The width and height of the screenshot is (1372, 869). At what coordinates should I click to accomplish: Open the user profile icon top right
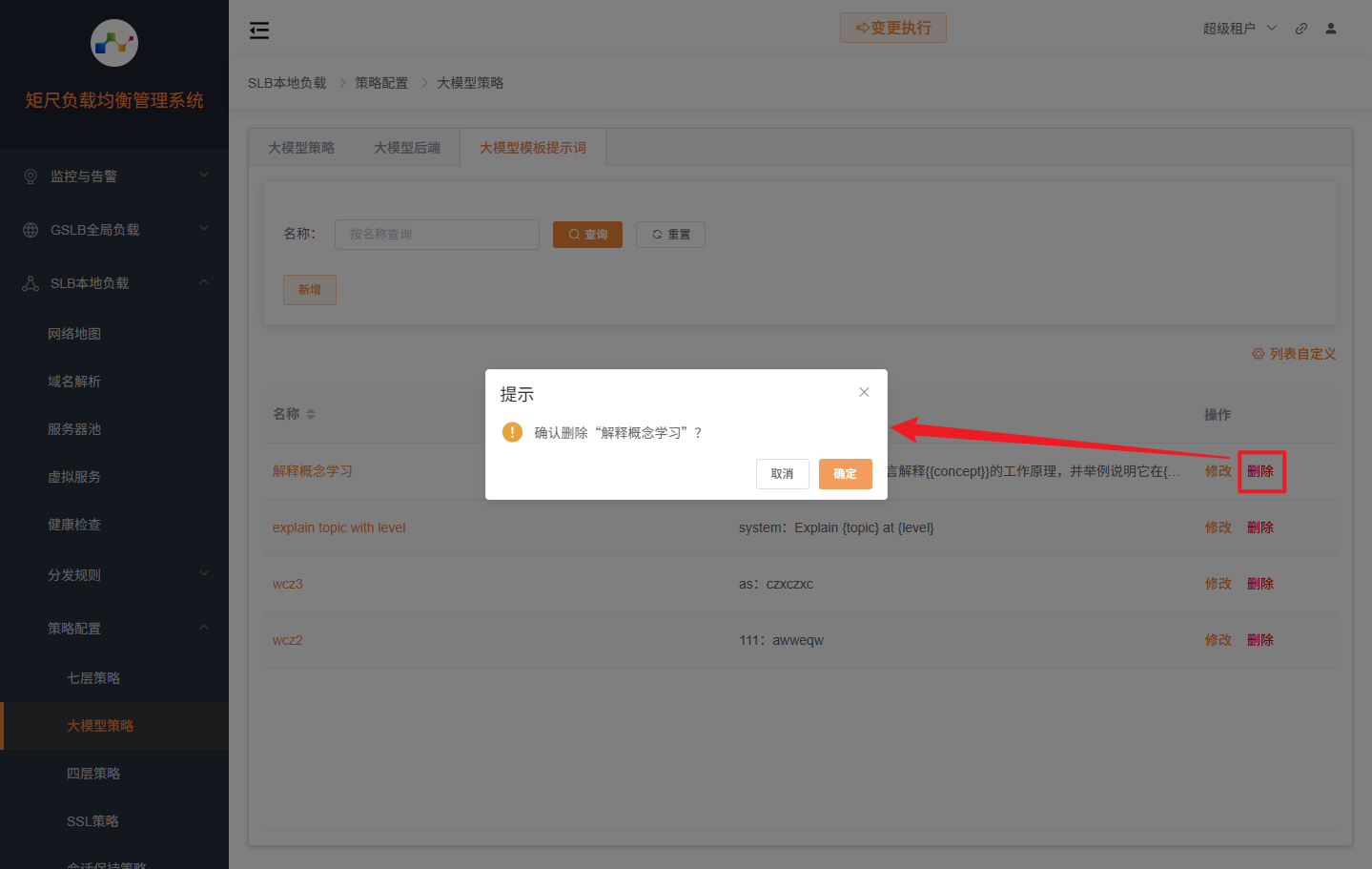click(1330, 29)
